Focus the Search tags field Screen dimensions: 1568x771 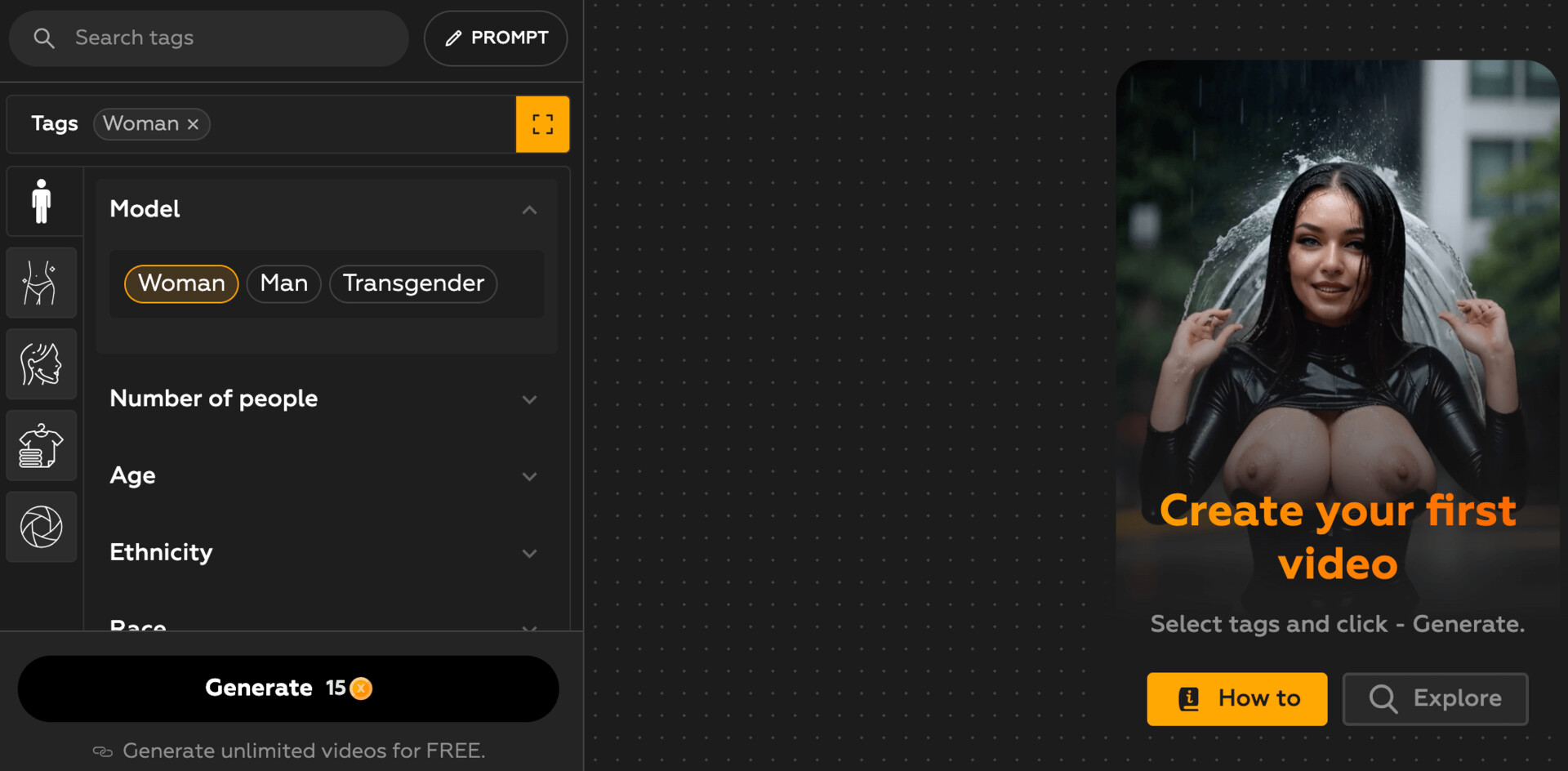pyautogui.click(x=209, y=38)
